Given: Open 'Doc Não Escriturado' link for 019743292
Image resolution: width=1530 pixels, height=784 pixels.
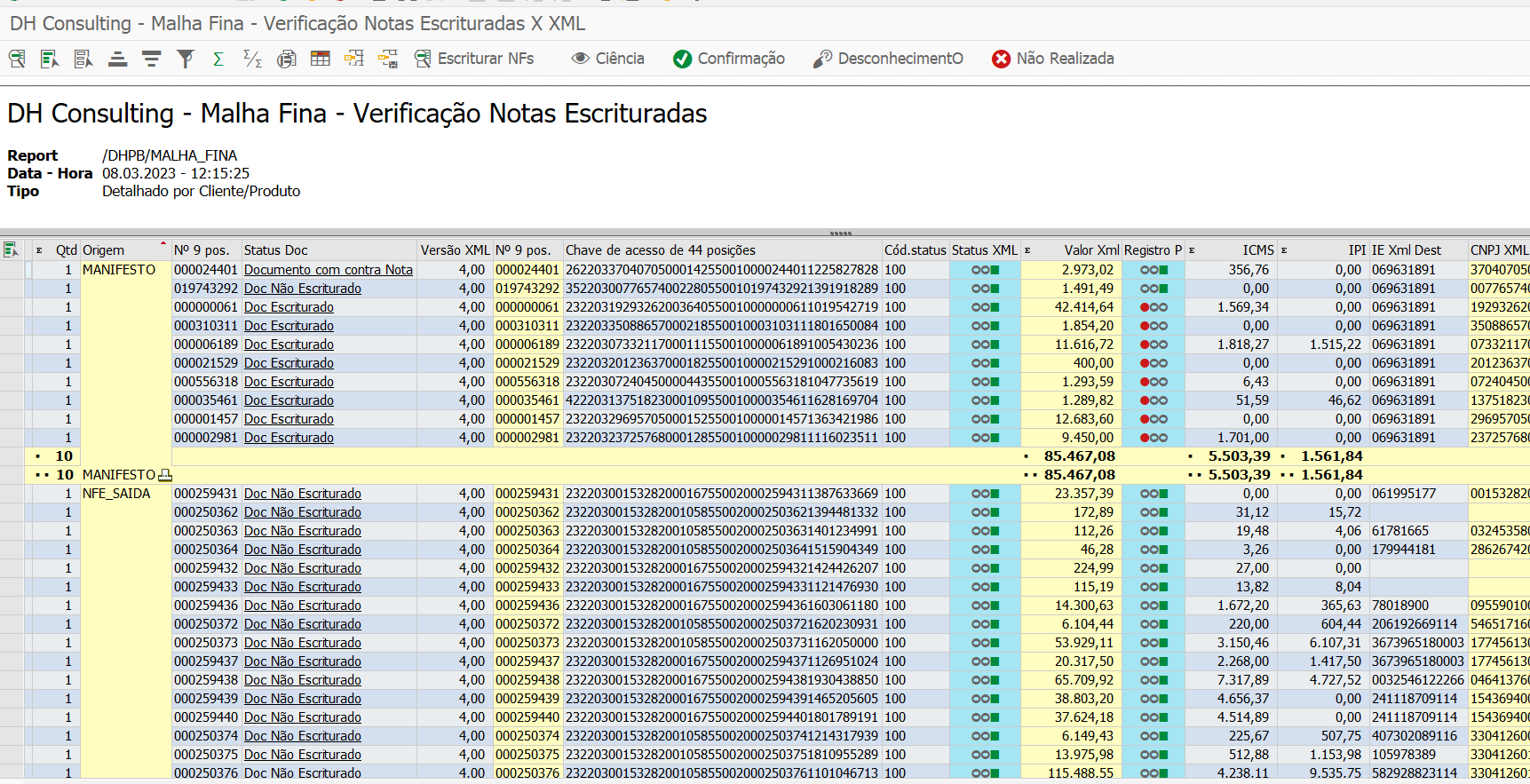Looking at the screenshot, I should point(303,289).
